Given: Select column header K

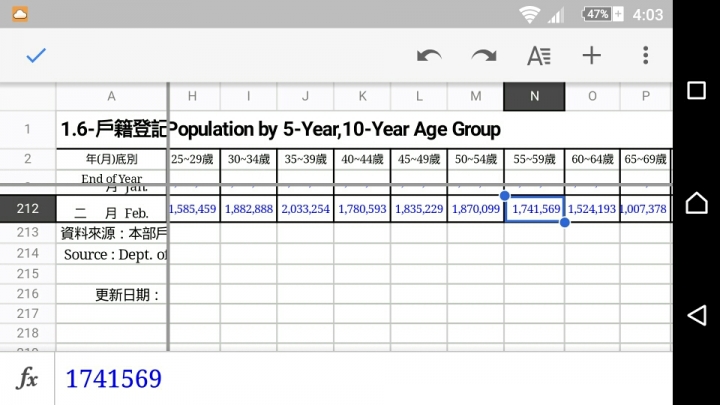Looking at the screenshot, I should click(362, 96).
